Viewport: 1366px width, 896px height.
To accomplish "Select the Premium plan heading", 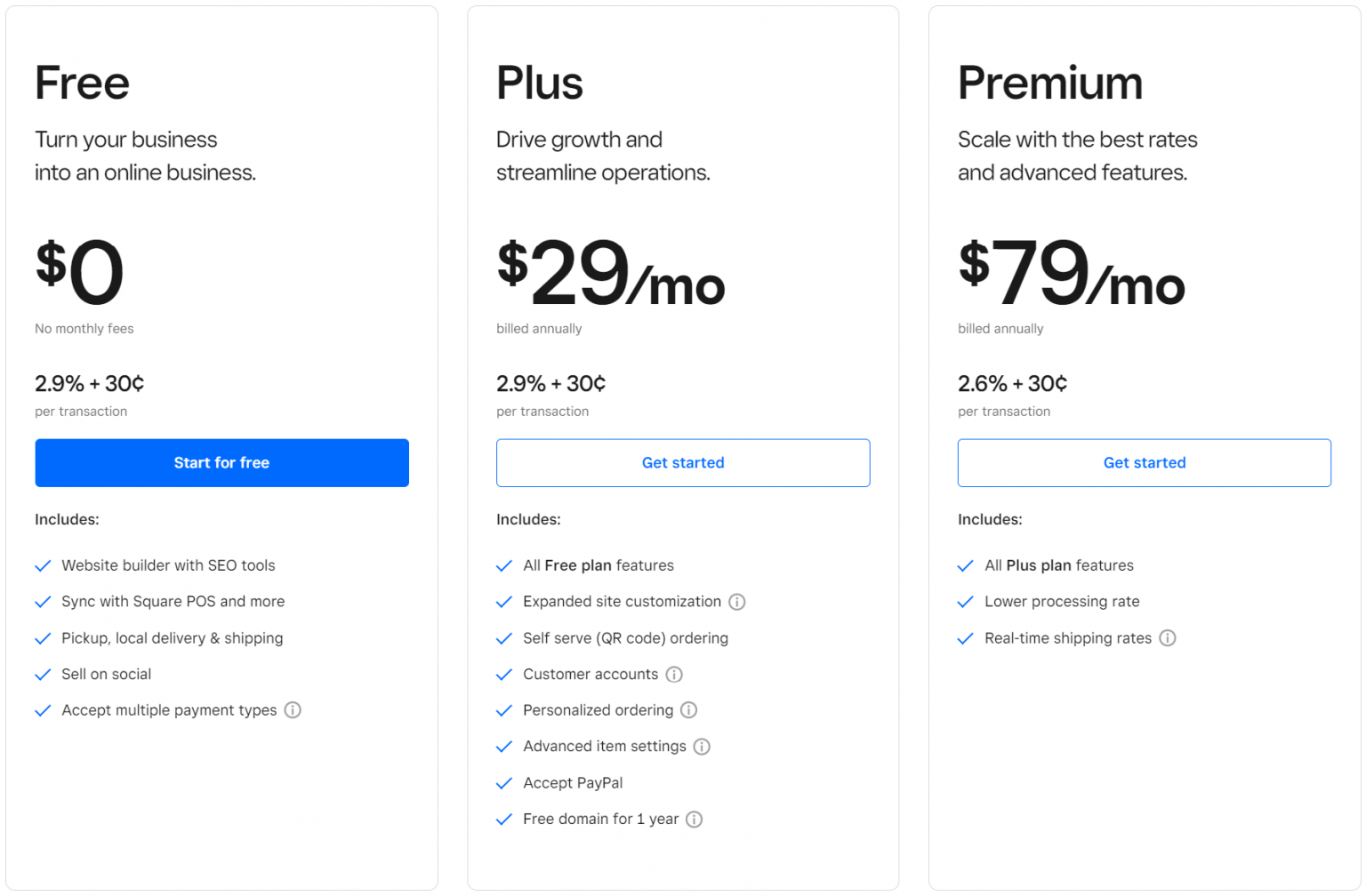I will tap(1050, 83).
